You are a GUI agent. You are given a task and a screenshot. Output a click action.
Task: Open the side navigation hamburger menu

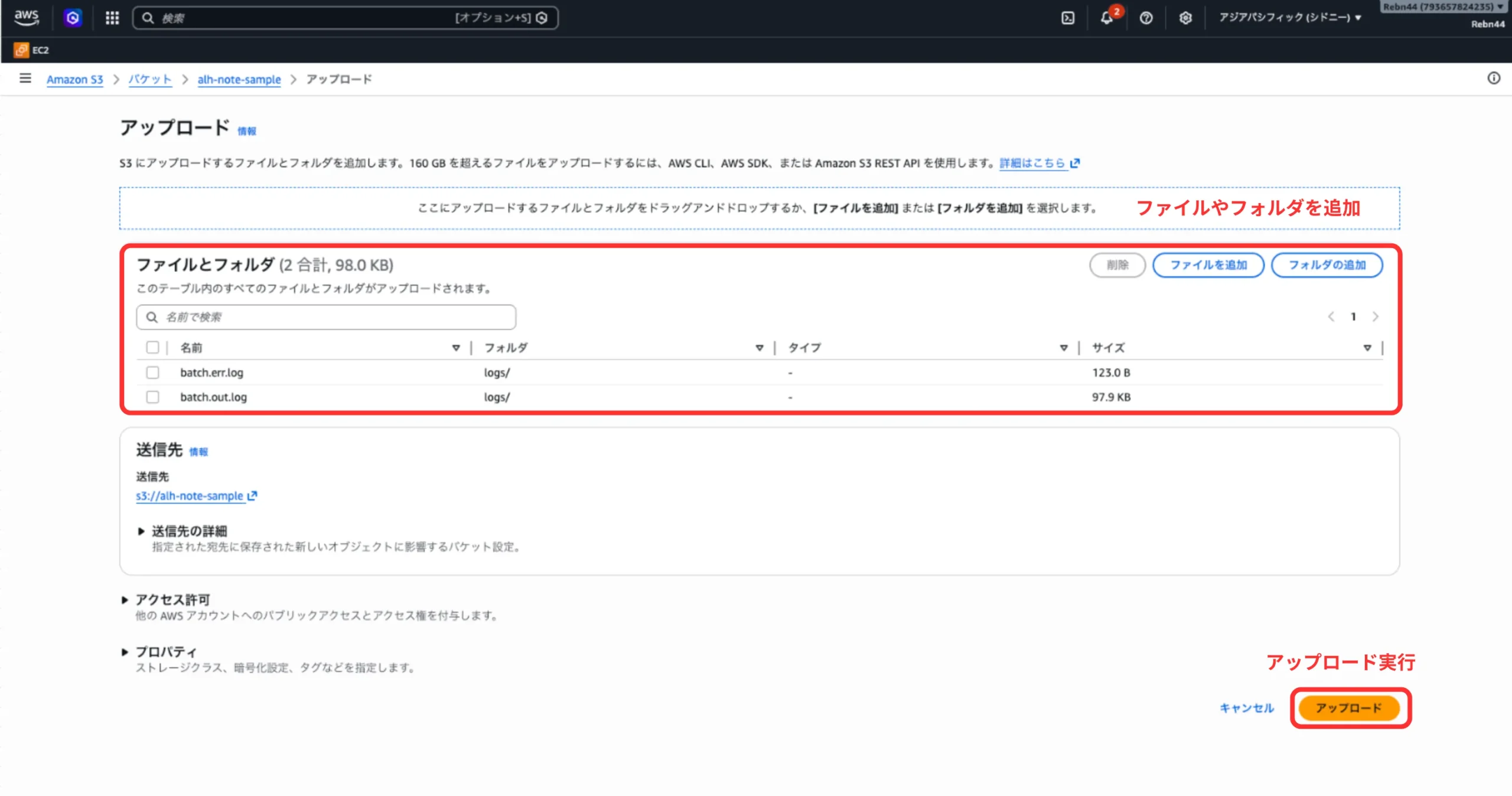click(x=25, y=78)
